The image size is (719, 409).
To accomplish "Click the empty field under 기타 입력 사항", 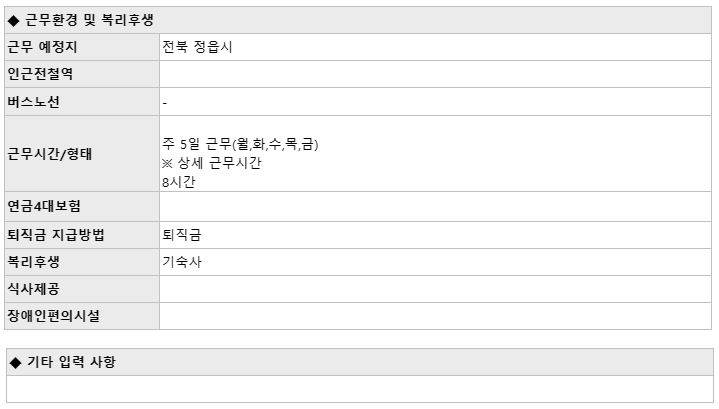I will click(360, 389).
